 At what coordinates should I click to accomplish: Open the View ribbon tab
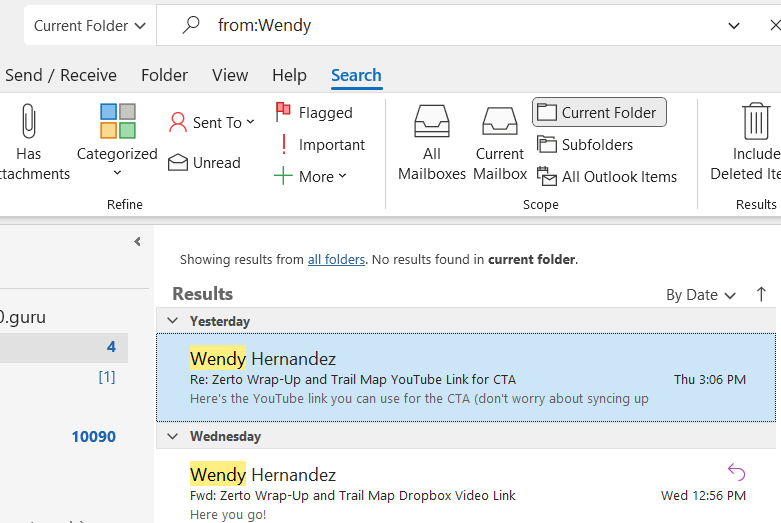[230, 75]
